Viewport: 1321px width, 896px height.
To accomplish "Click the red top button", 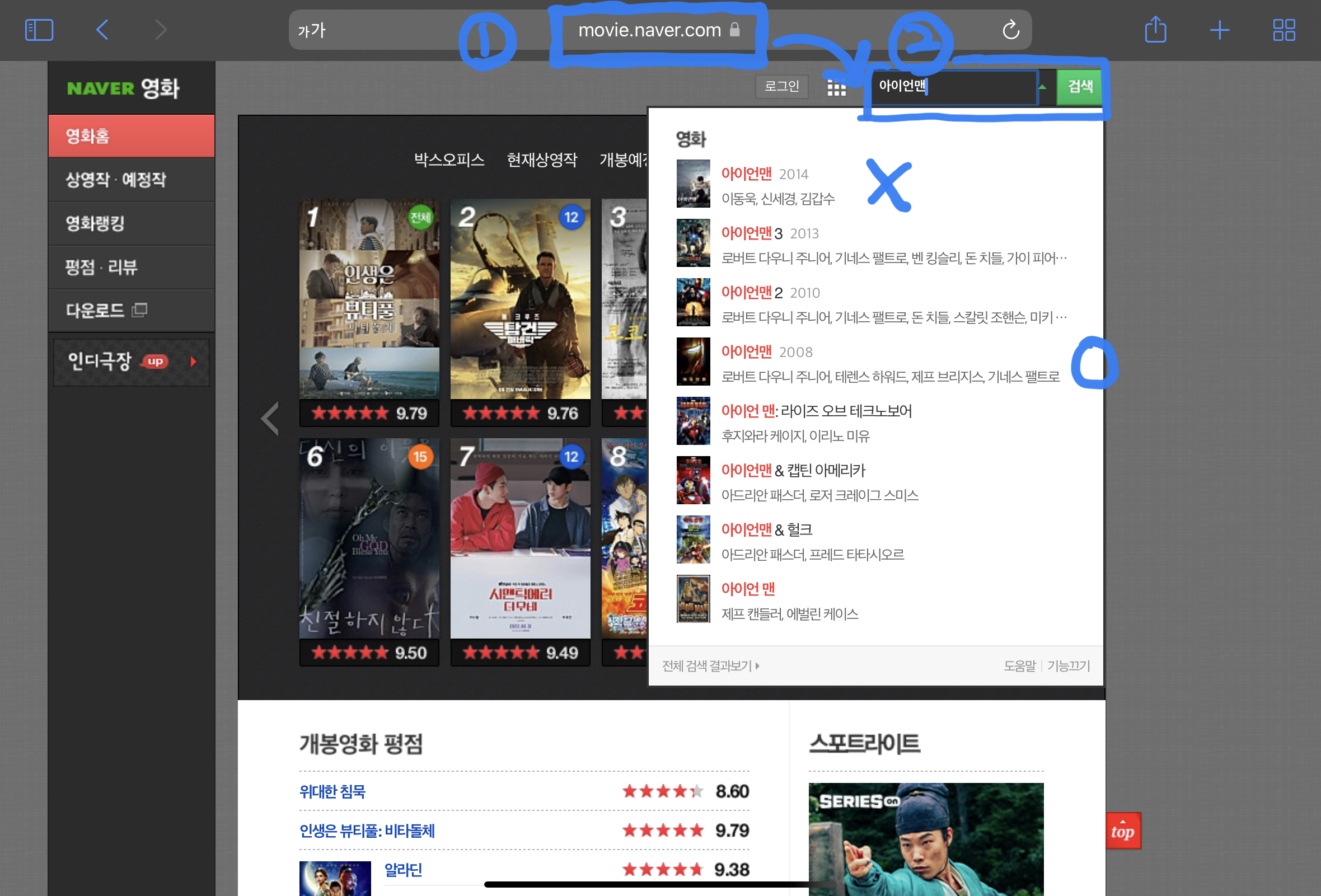I will point(1123,831).
